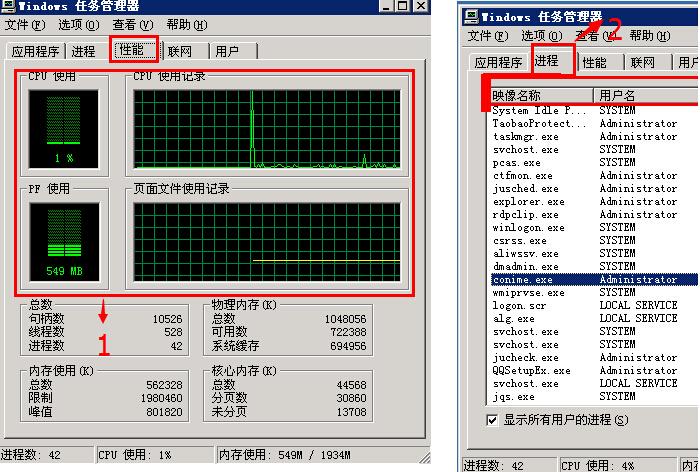Click 线程数 value 528
Screen dimensions: 700x472
click(173, 332)
